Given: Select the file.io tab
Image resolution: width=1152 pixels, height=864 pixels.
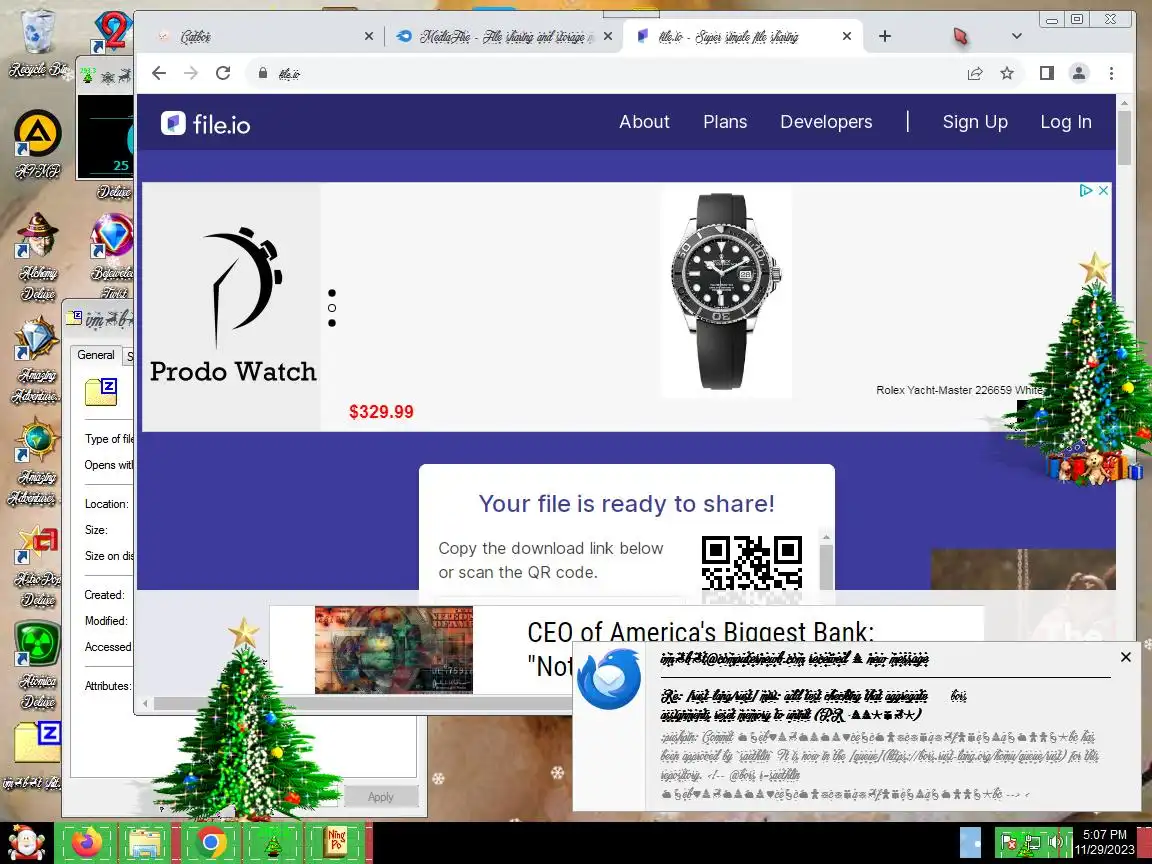Looking at the screenshot, I should (x=742, y=36).
